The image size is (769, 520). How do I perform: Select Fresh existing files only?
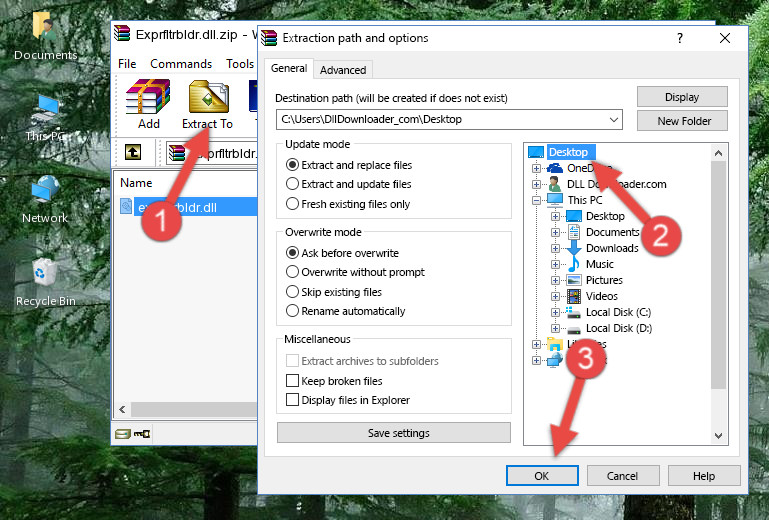pos(292,204)
